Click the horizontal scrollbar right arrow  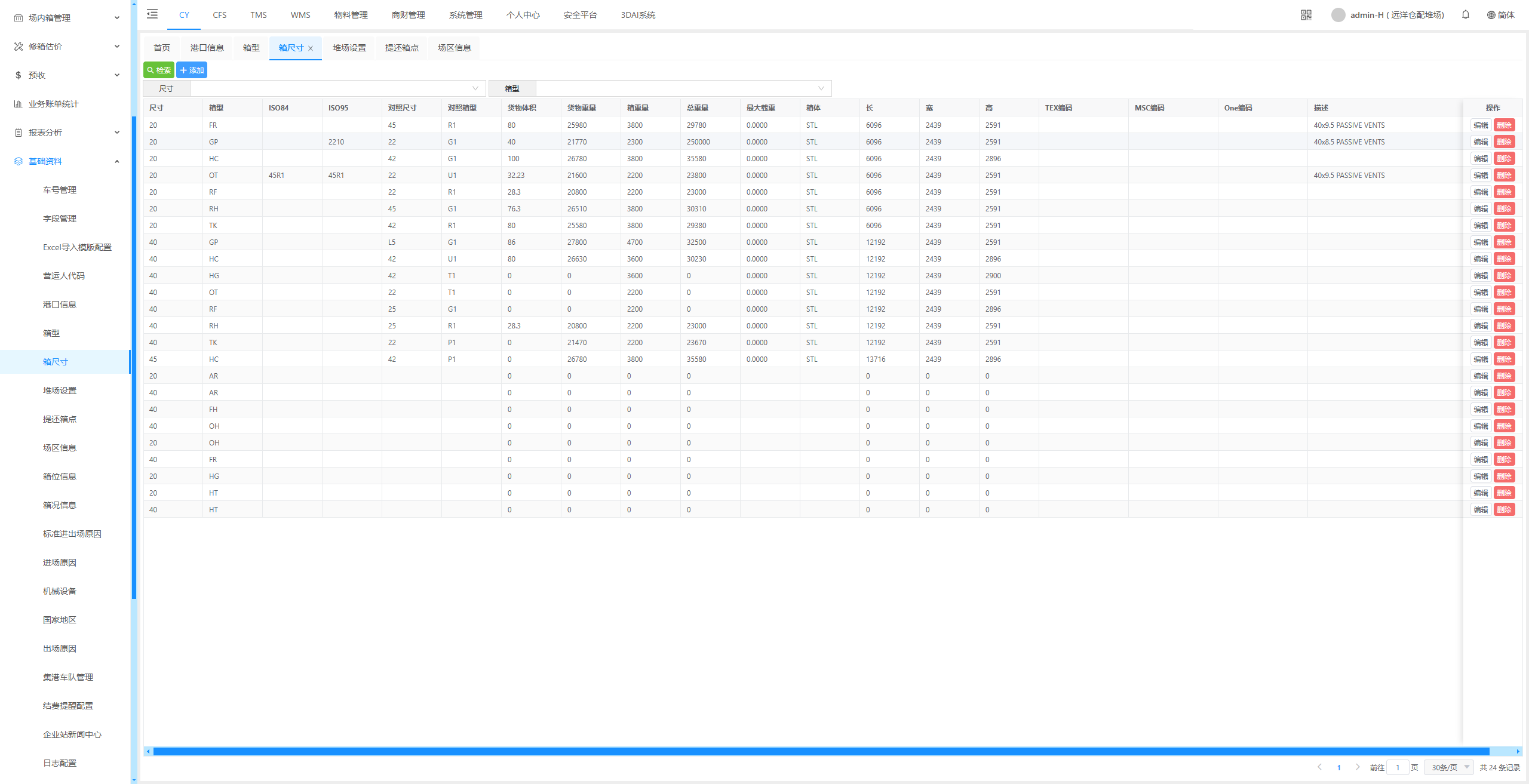pos(1518,751)
